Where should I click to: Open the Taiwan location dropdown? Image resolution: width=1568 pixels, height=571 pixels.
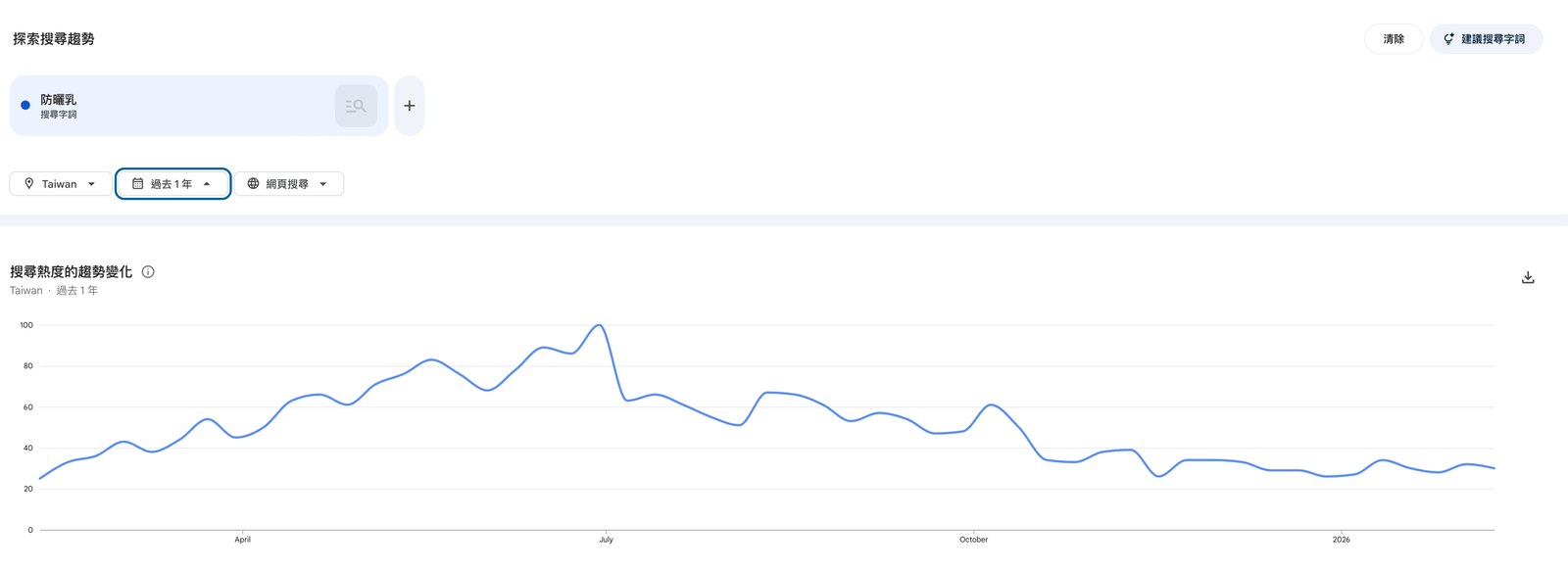click(60, 183)
